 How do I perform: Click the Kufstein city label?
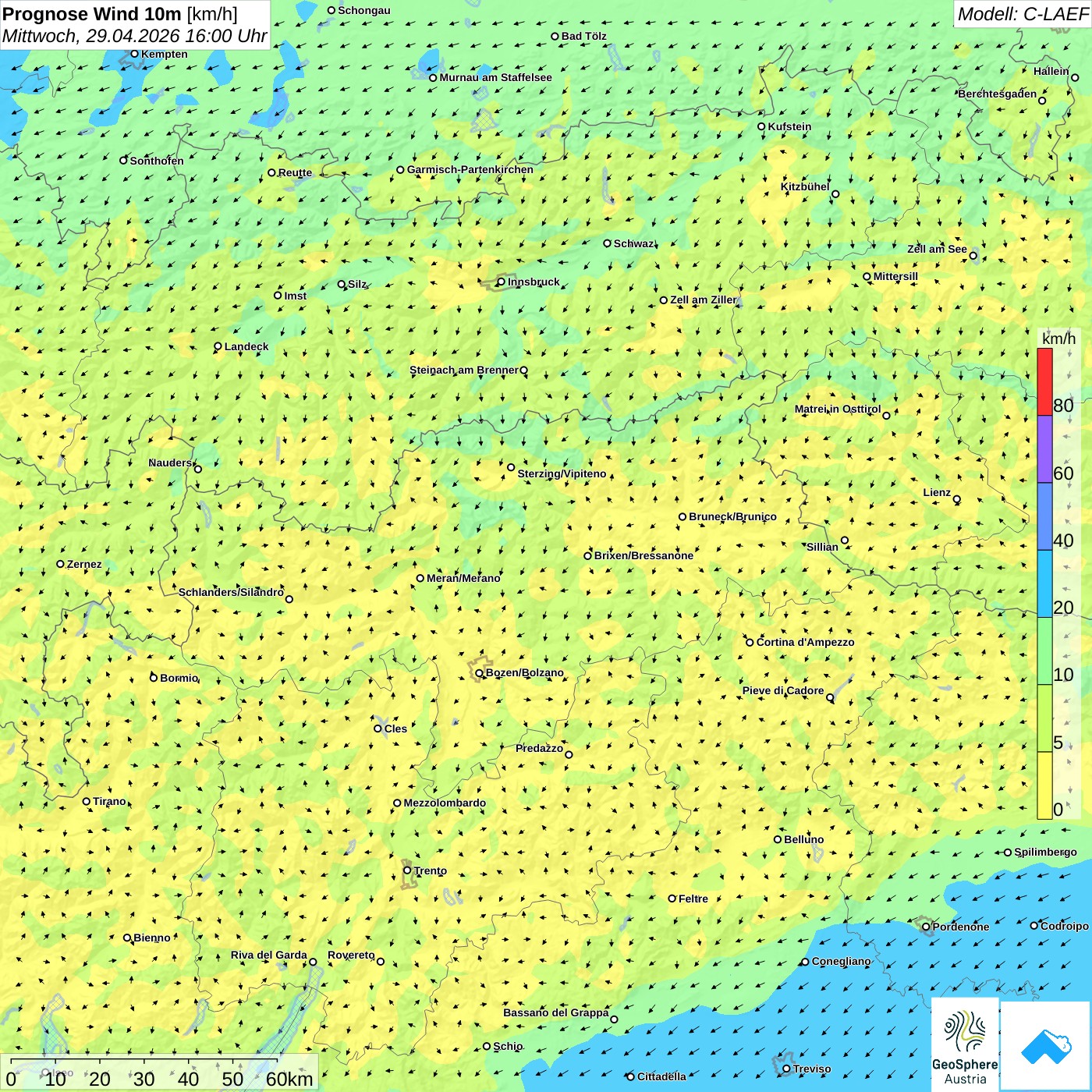(789, 126)
